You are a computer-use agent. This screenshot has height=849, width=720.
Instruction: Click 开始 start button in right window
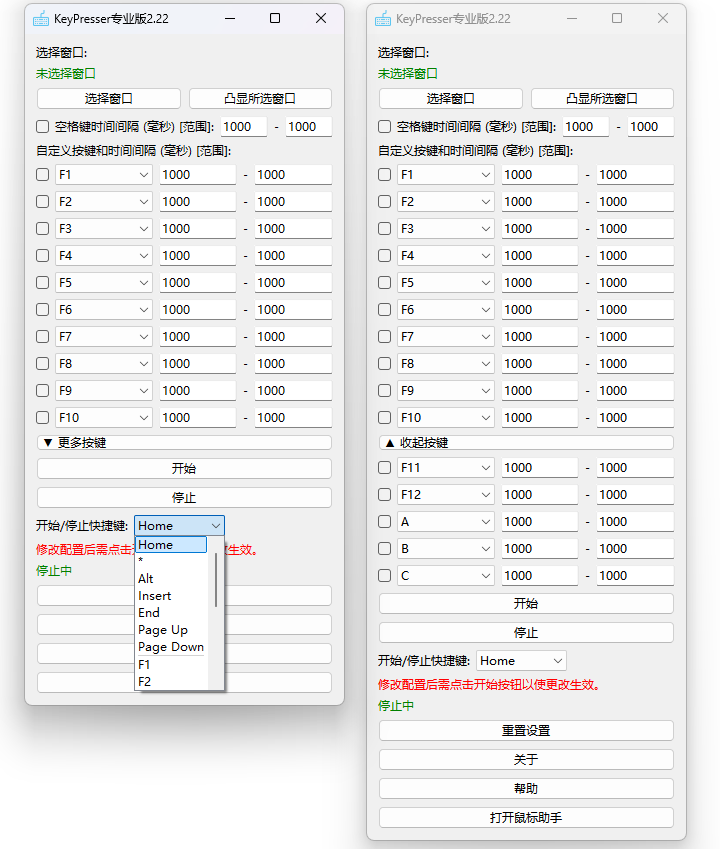(526, 604)
